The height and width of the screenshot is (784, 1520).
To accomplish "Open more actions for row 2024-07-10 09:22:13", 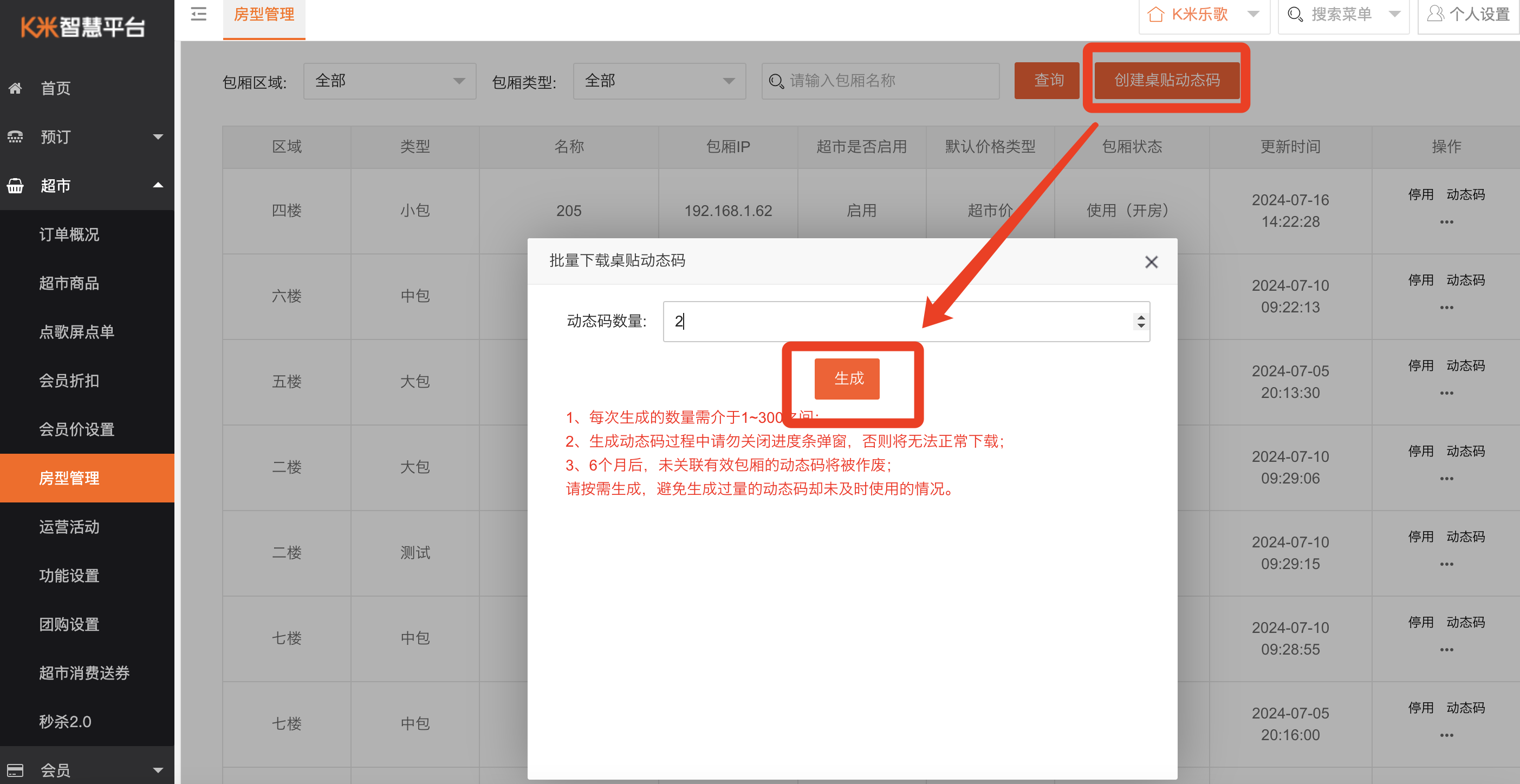I will (x=1446, y=308).
